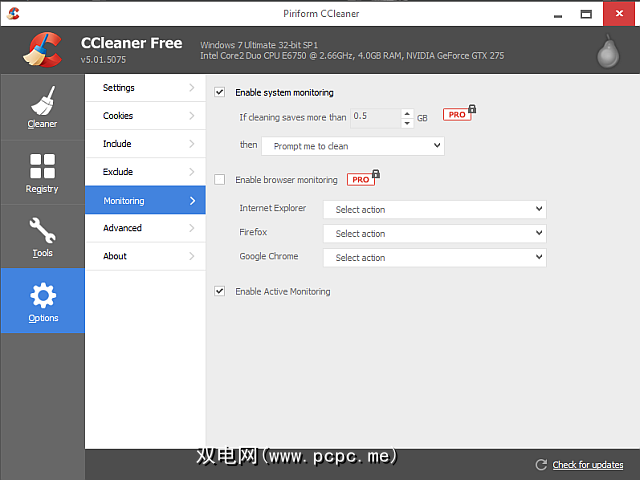Viewport: 640px width, 480px height.
Task: Open the Advanced options page
Action: click(x=145, y=228)
